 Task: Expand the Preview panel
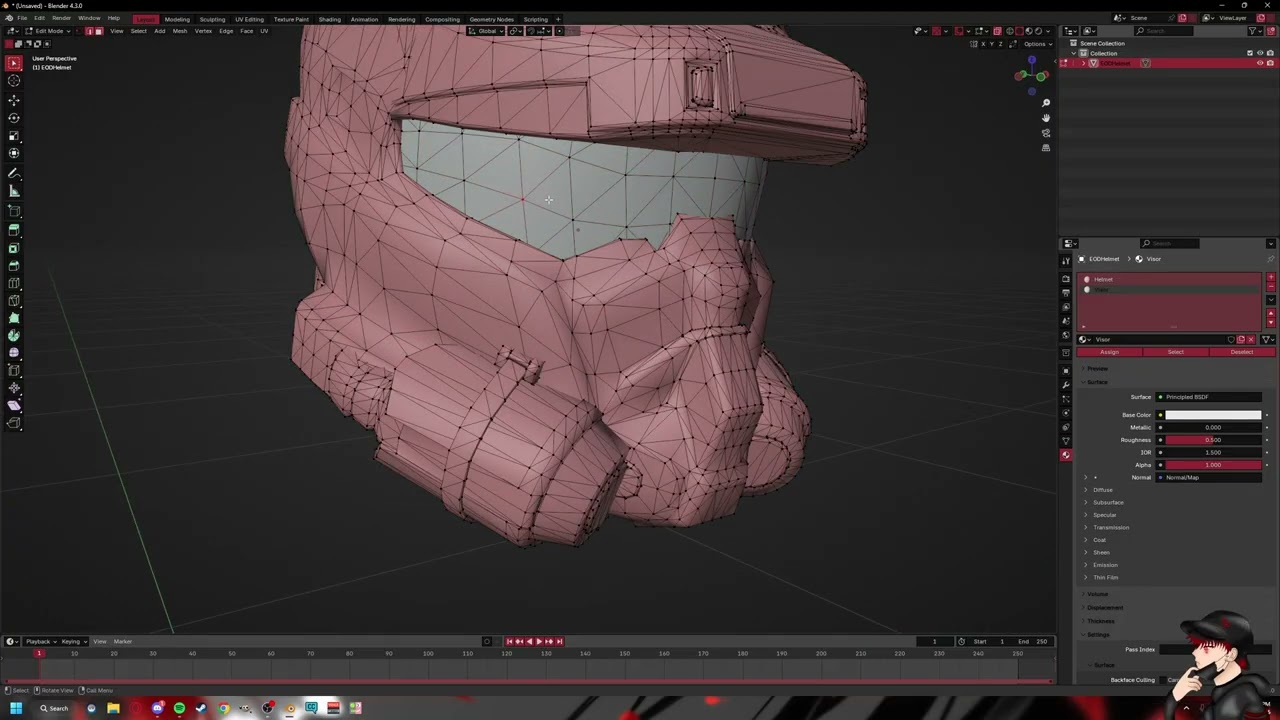(x=1097, y=369)
